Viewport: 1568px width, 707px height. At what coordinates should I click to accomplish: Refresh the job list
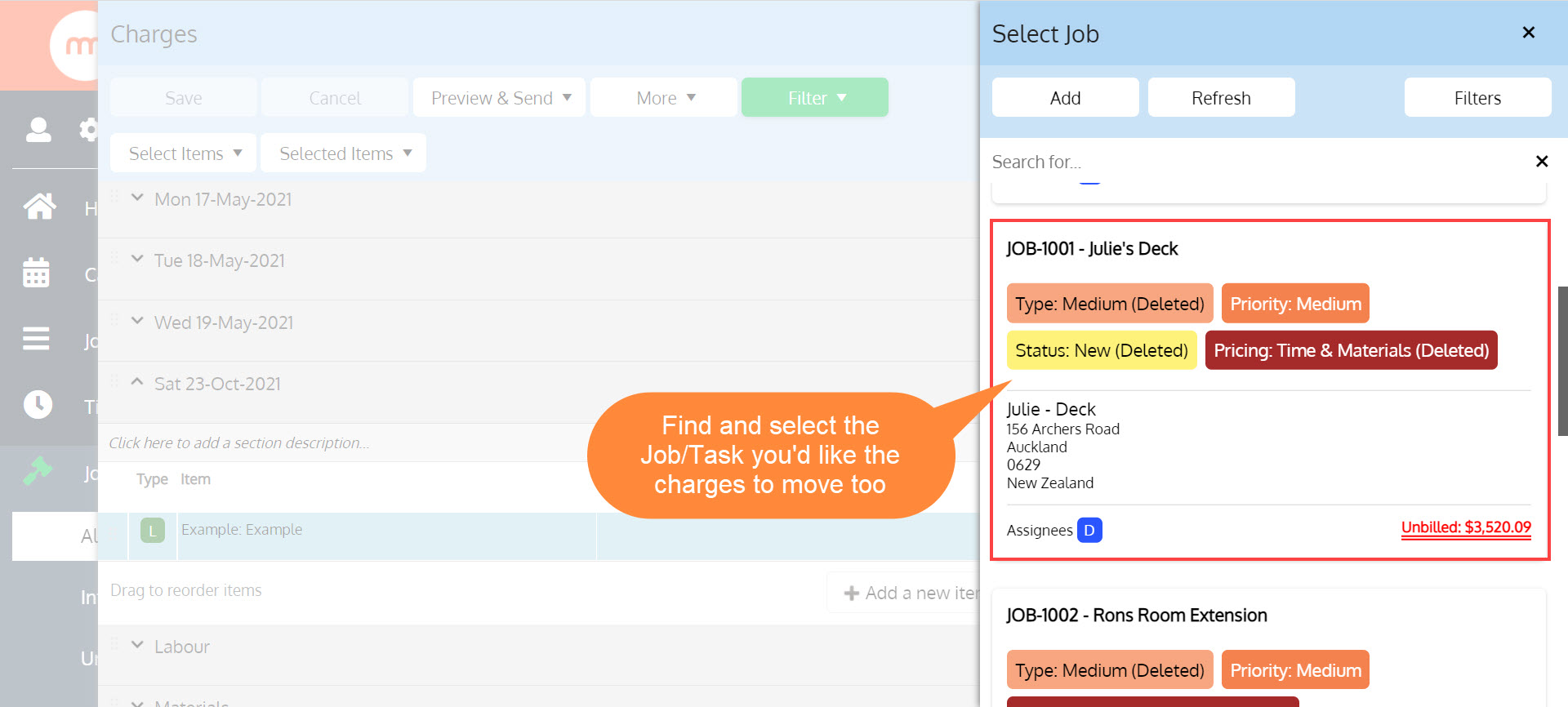point(1222,98)
